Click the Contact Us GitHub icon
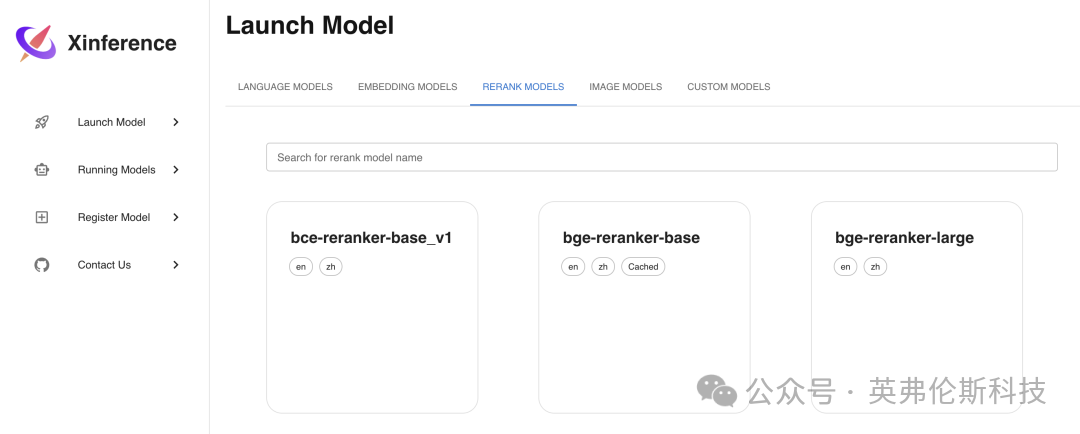This screenshot has width=1080, height=434. [42, 265]
